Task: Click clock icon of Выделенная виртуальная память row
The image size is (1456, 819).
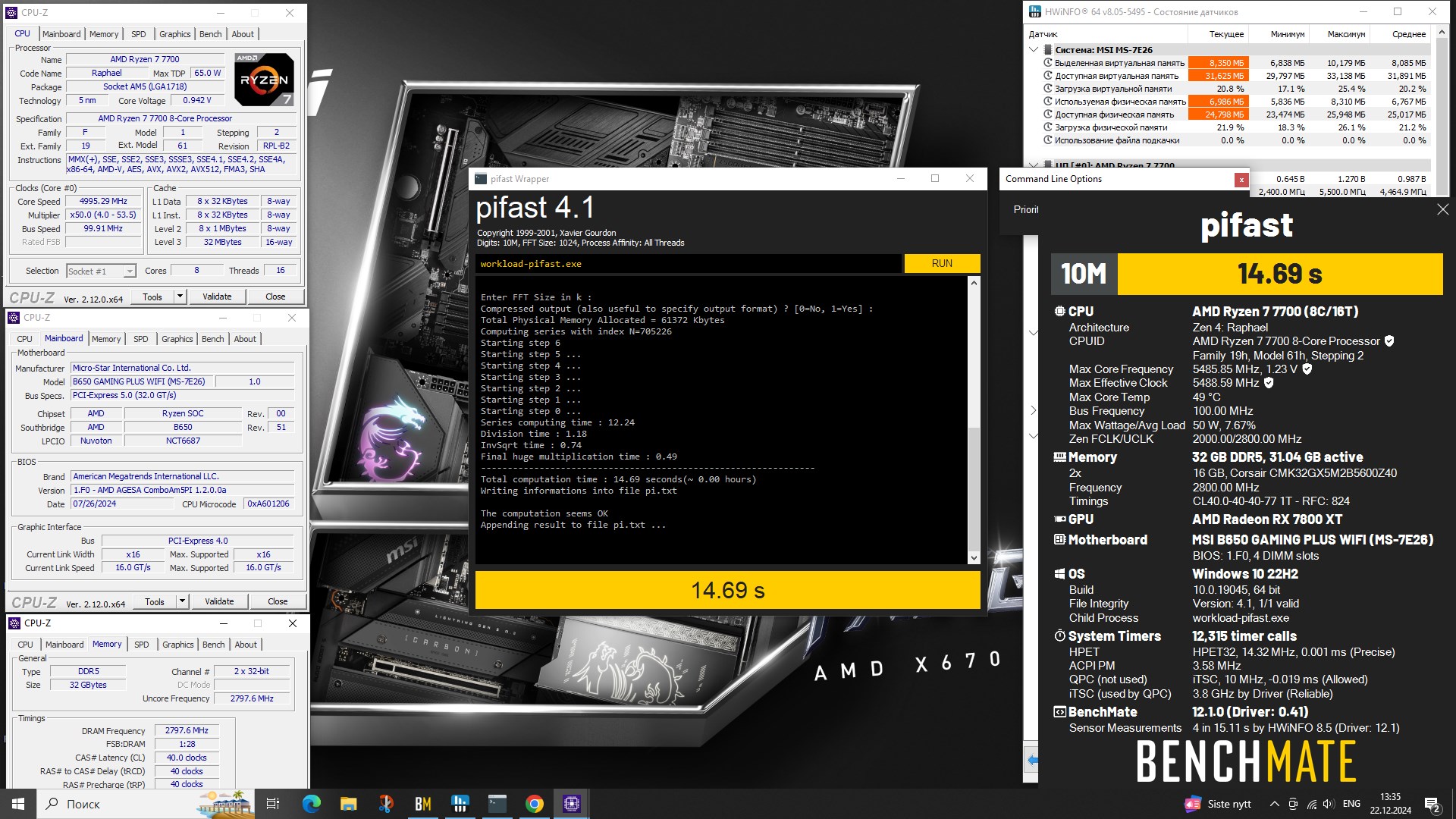Action: click(x=1048, y=63)
